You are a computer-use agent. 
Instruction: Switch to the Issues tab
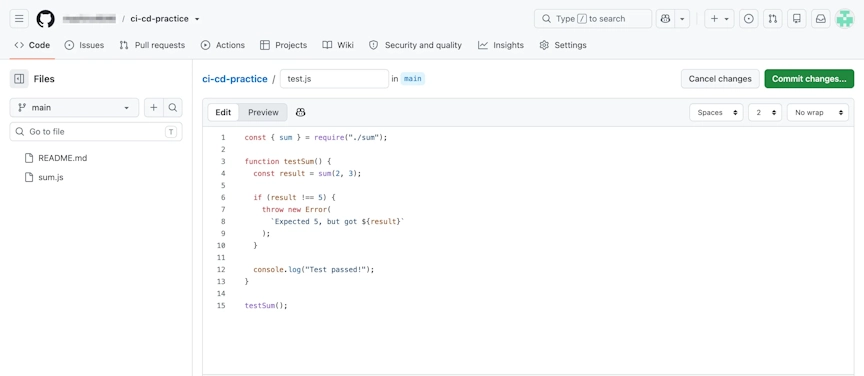pyautogui.click(x=84, y=45)
